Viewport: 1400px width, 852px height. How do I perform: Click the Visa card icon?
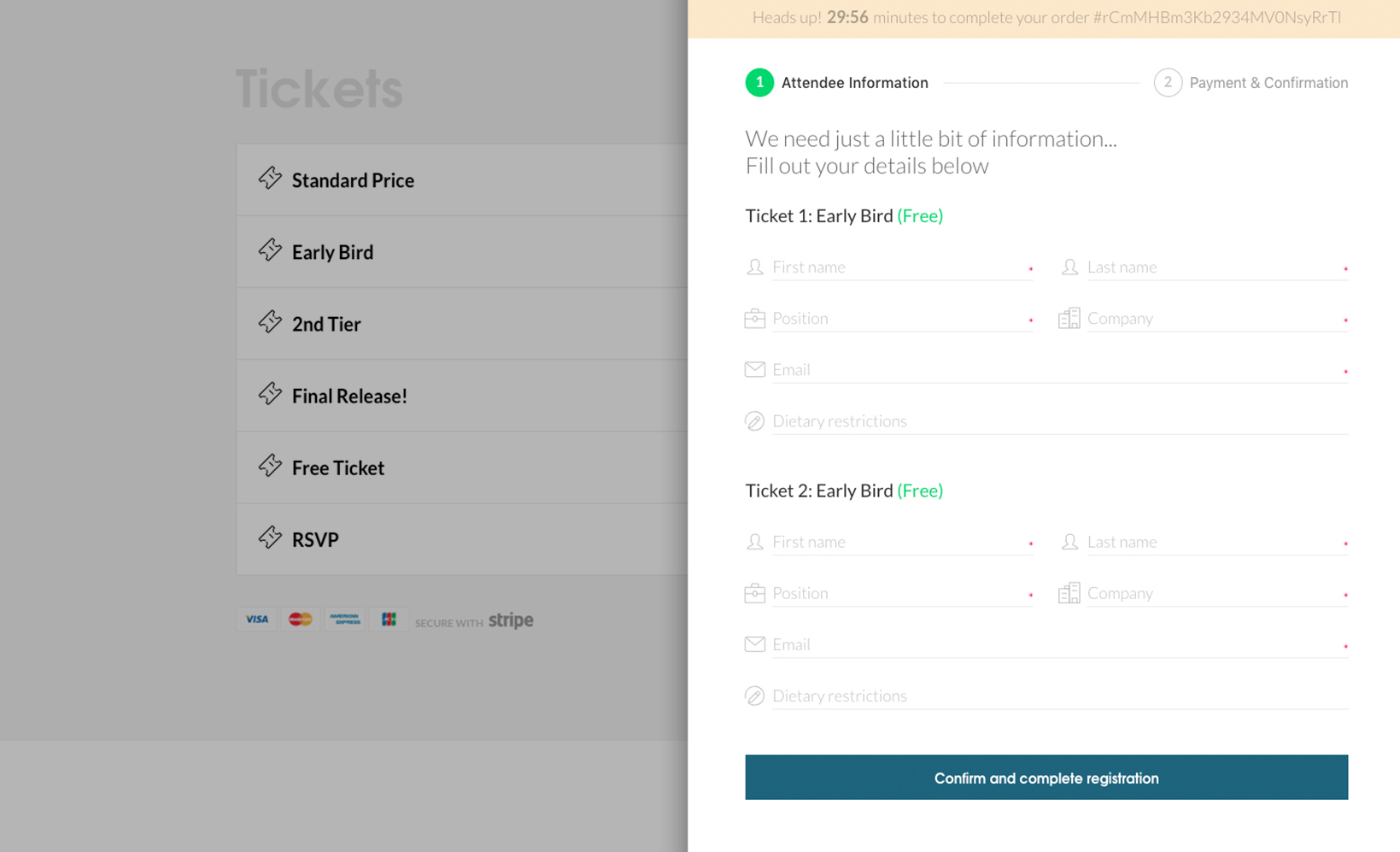tap(257, 620)
